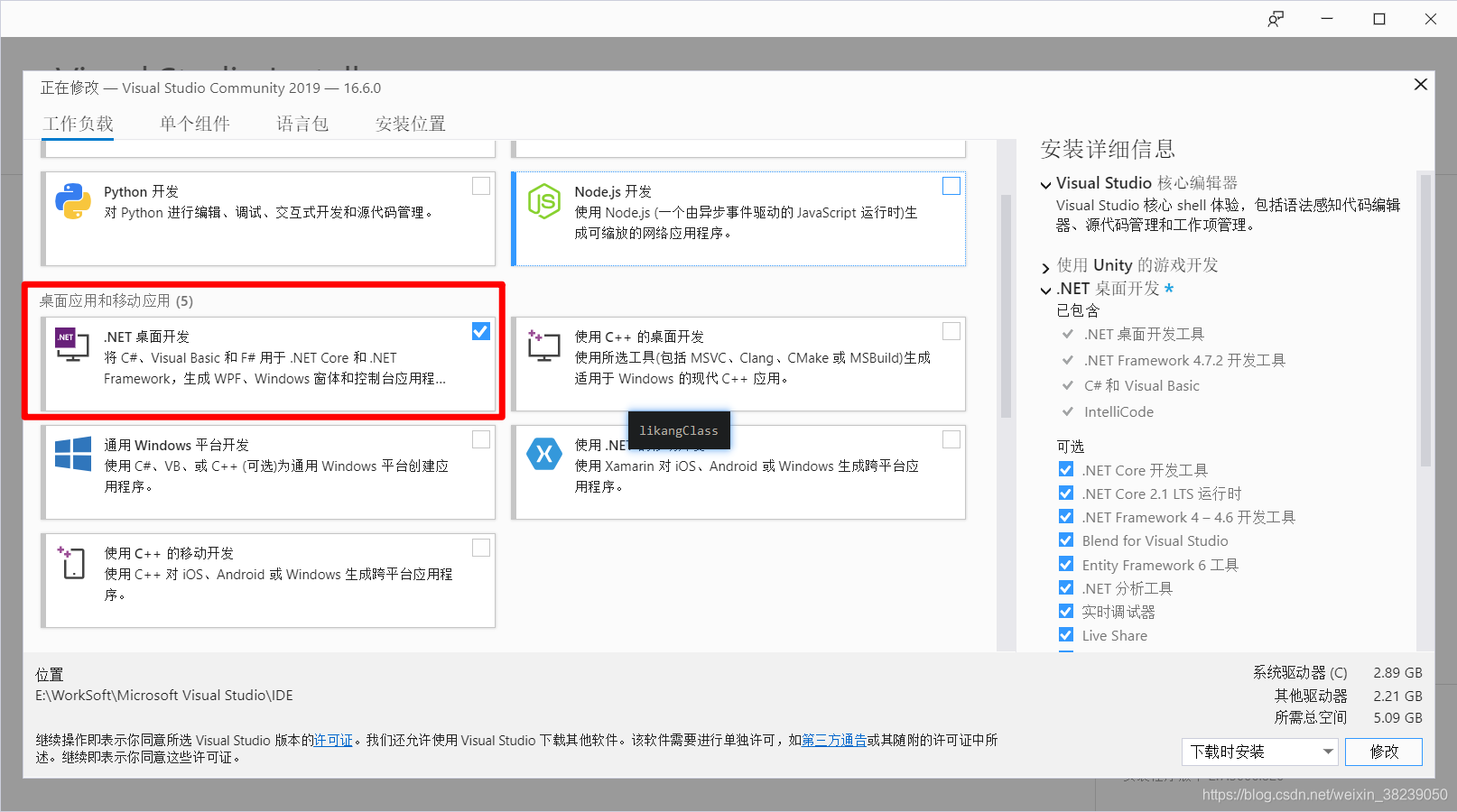Image resolution: width=1457 pixels, height=812 pixels.
Task: Click the 桌面应用和移动应用 (5) heading
Action: 116,300
